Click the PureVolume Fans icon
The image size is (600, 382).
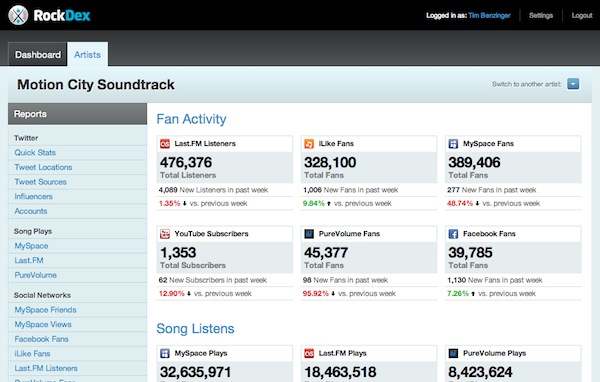(x=309, y=234)
